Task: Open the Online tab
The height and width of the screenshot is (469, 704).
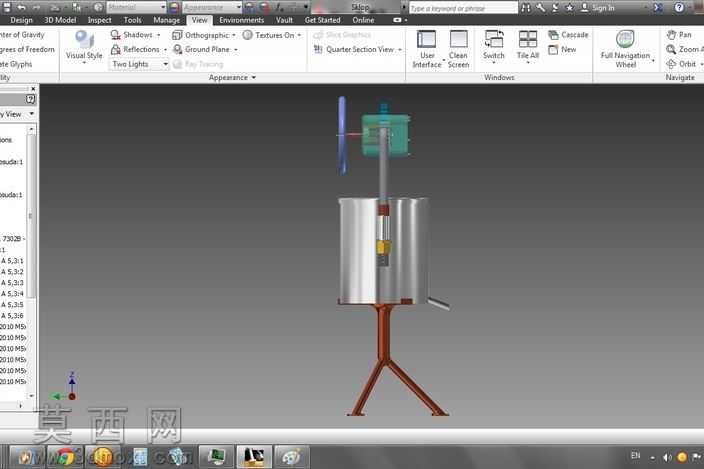Action: [x=363, y=20]
